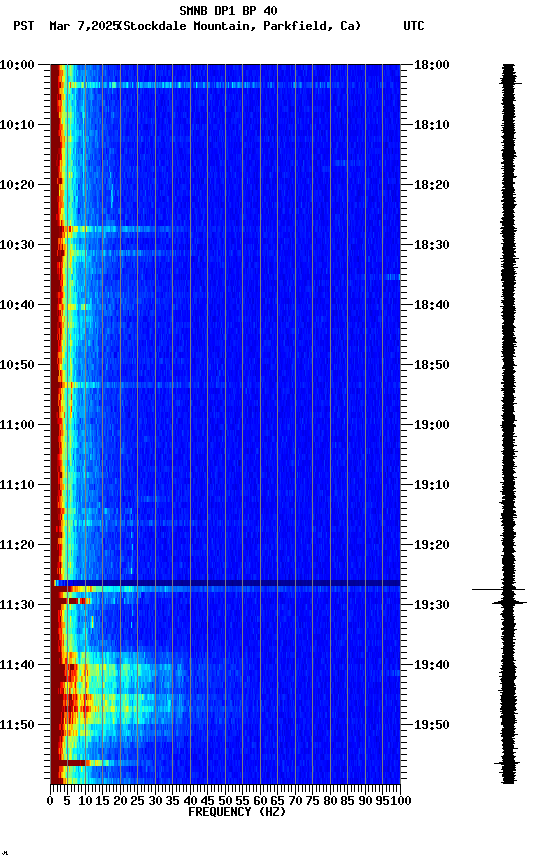Click the 10:20 PST time label
Image resolution: width=552 pixels, height=864 pixels.
click(x=17, y=185)
